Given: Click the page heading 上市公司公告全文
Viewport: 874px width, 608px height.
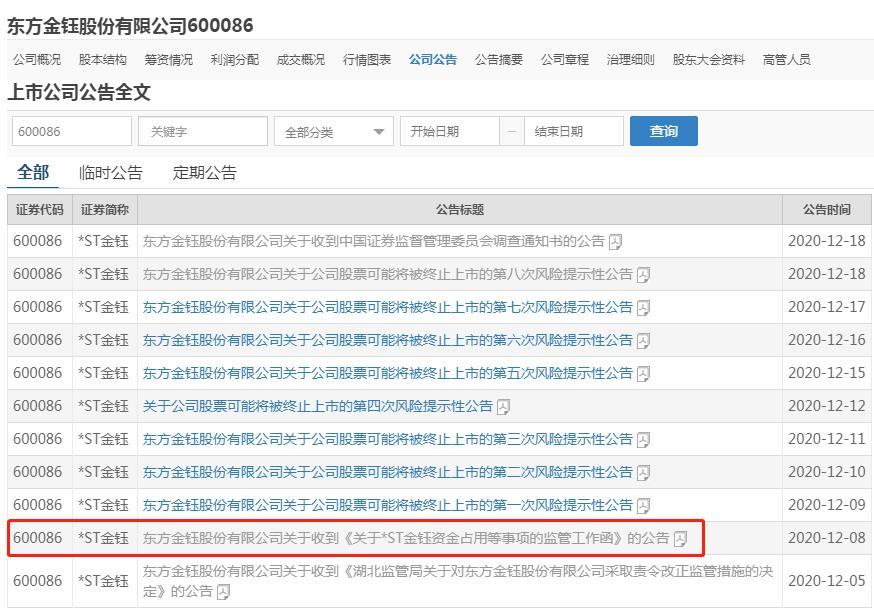Looking at the screenshot, I should (79, 93).
